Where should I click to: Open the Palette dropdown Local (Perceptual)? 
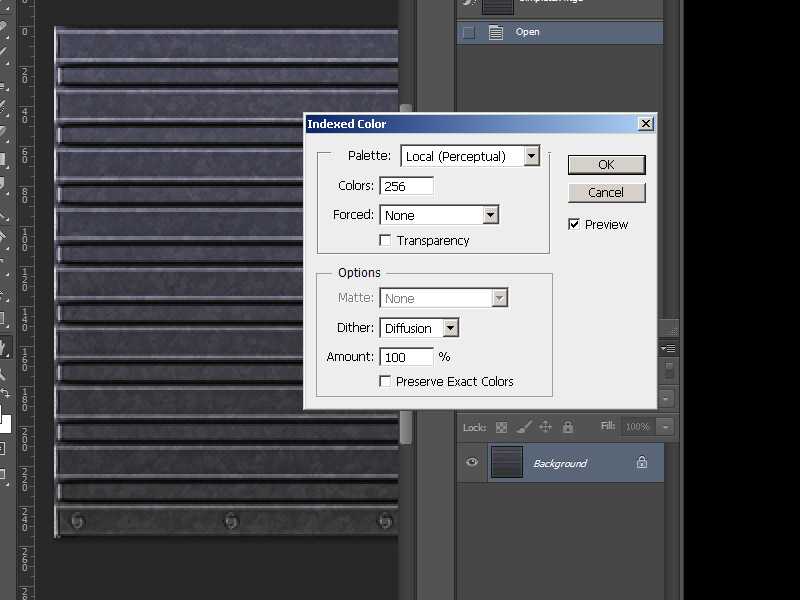470,156
